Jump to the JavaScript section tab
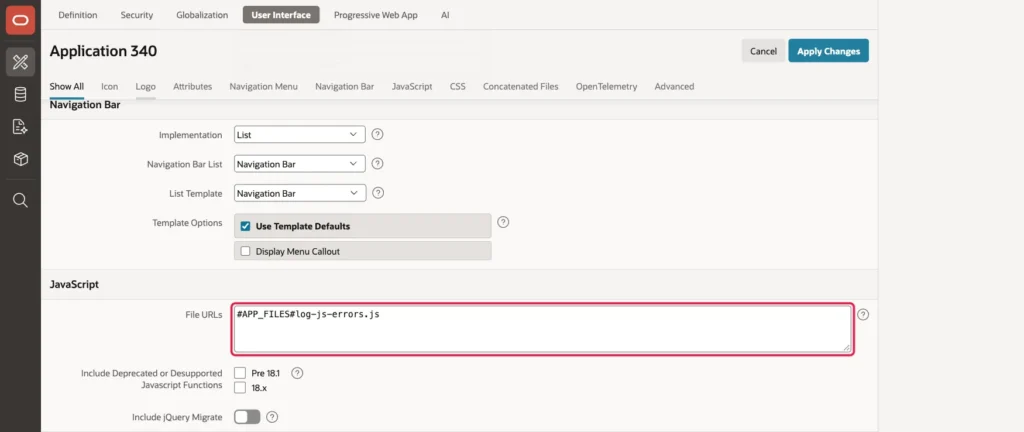 [x=412, y=86]
